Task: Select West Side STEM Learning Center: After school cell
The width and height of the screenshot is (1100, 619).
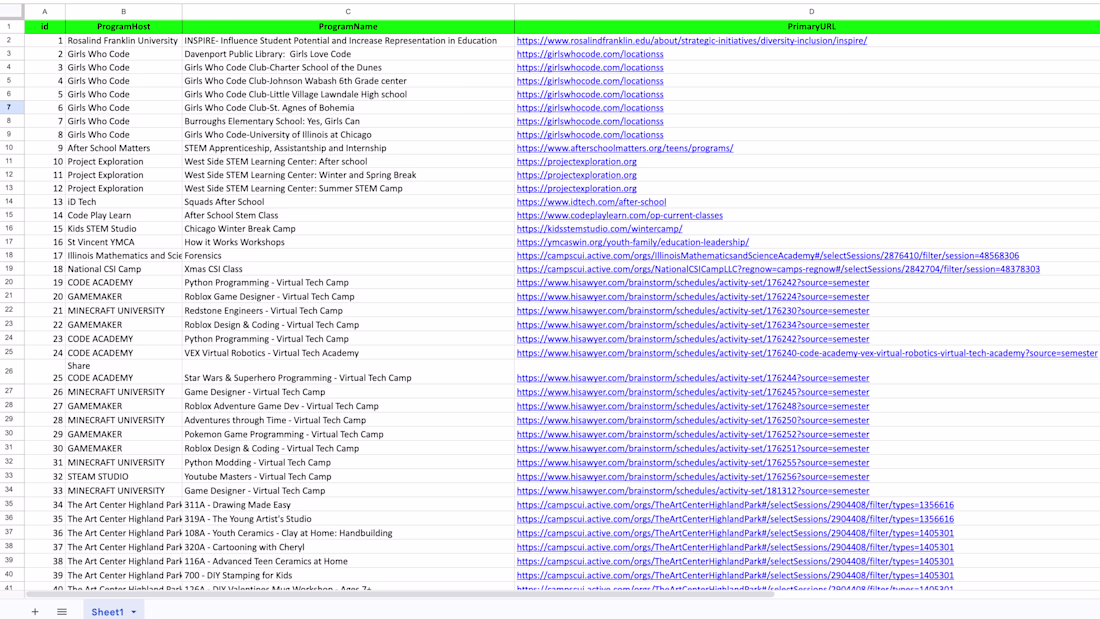Action: pyautogui.click(x=348, y=161)
